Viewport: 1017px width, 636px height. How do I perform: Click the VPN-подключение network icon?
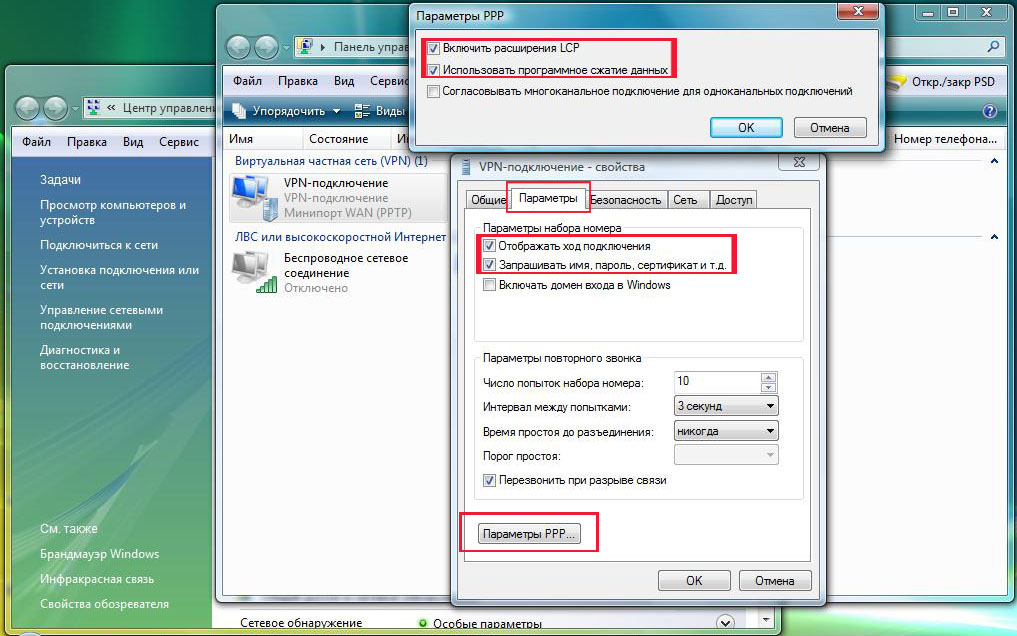(x=253, y=197)
